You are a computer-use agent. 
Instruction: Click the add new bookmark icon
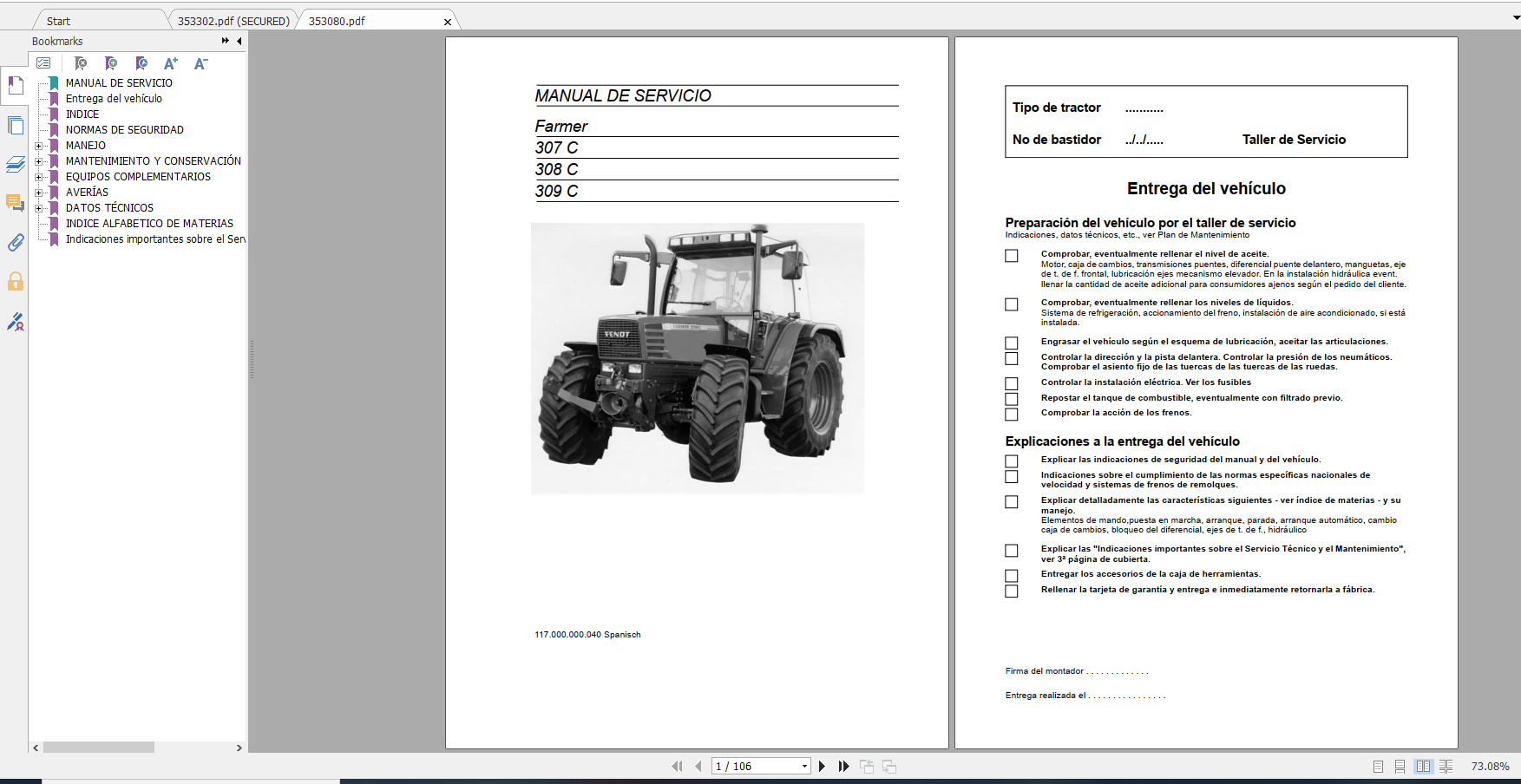click(x=111, y=63)
